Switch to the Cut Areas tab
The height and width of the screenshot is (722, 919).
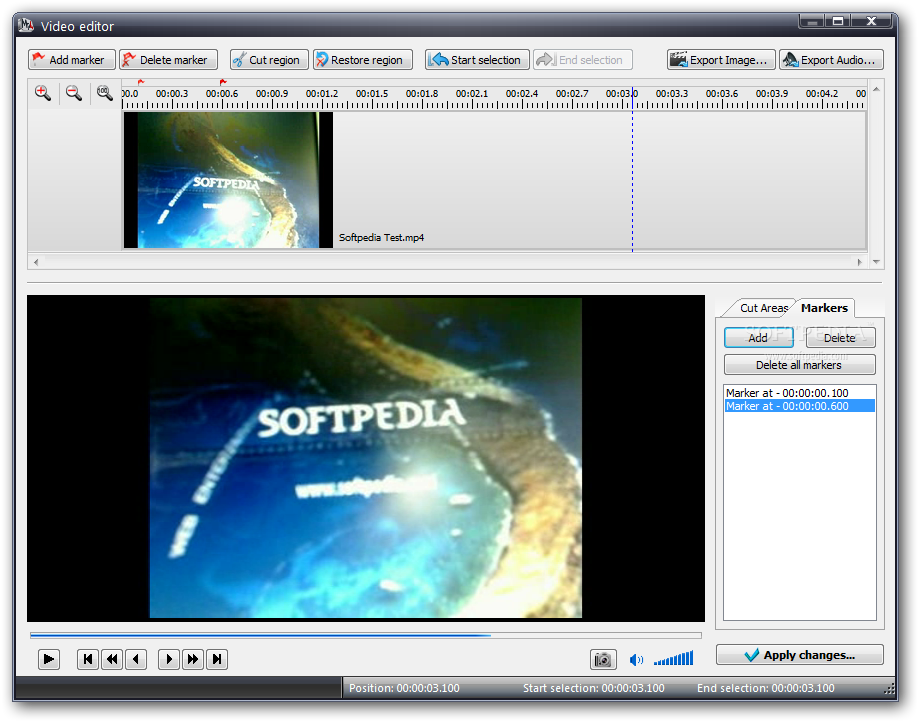point(763,308)
